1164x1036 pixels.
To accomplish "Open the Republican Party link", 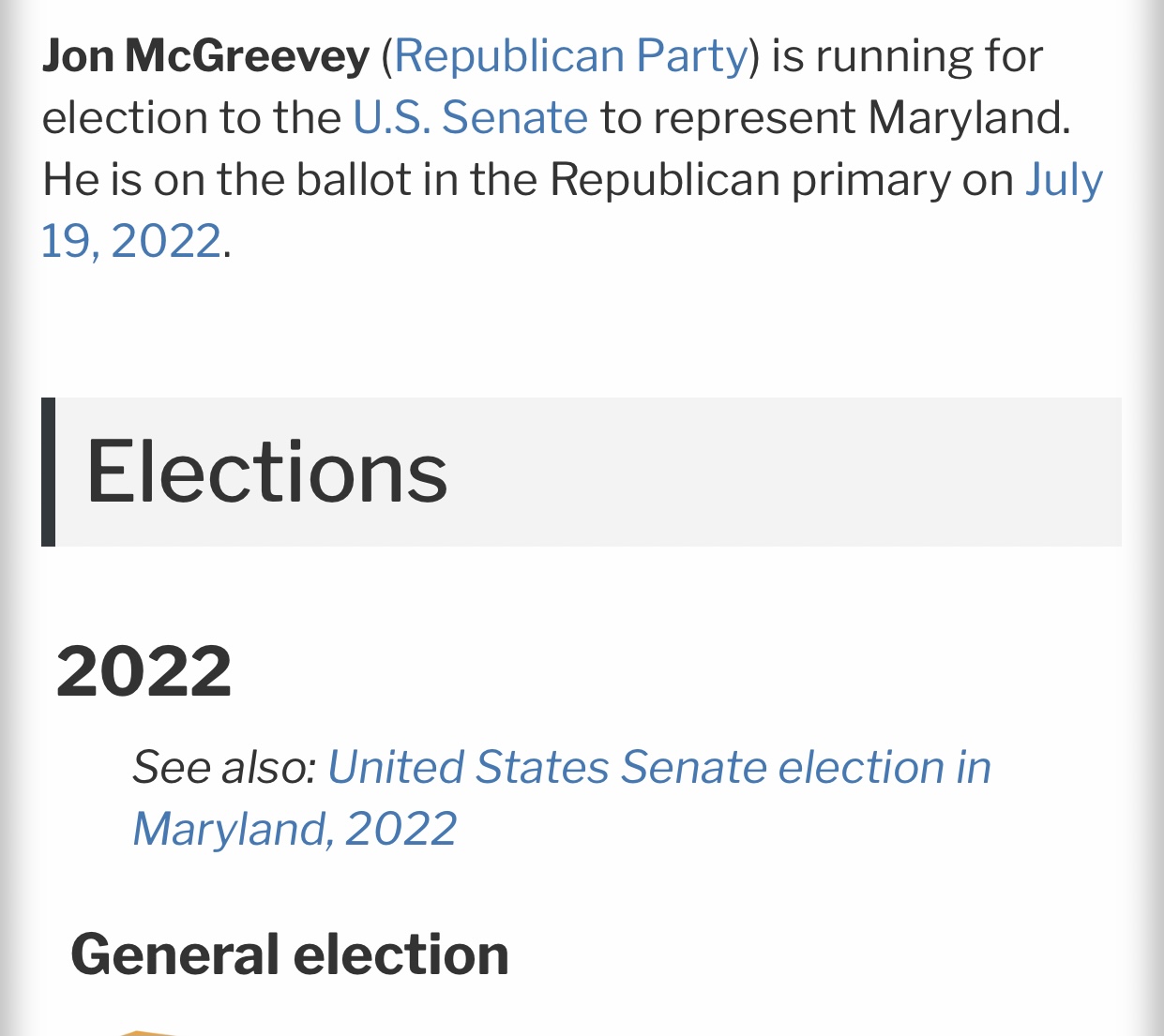I will pos(571,56).
